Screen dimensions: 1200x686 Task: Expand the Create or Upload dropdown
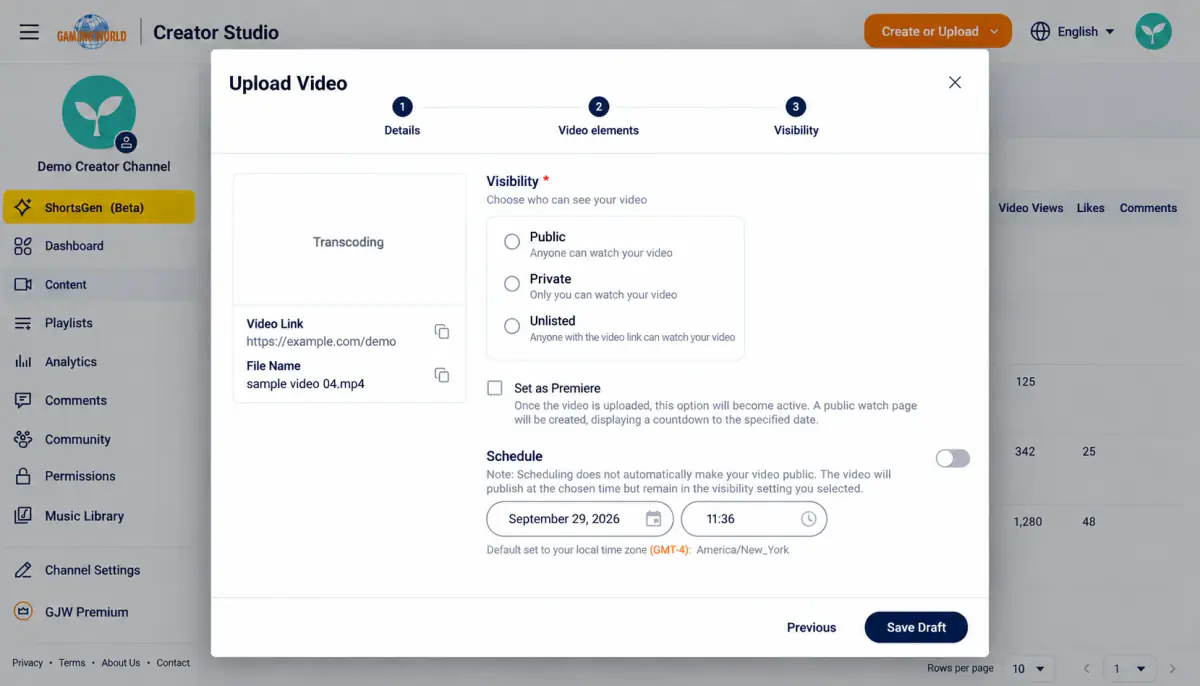click(938, 31)
